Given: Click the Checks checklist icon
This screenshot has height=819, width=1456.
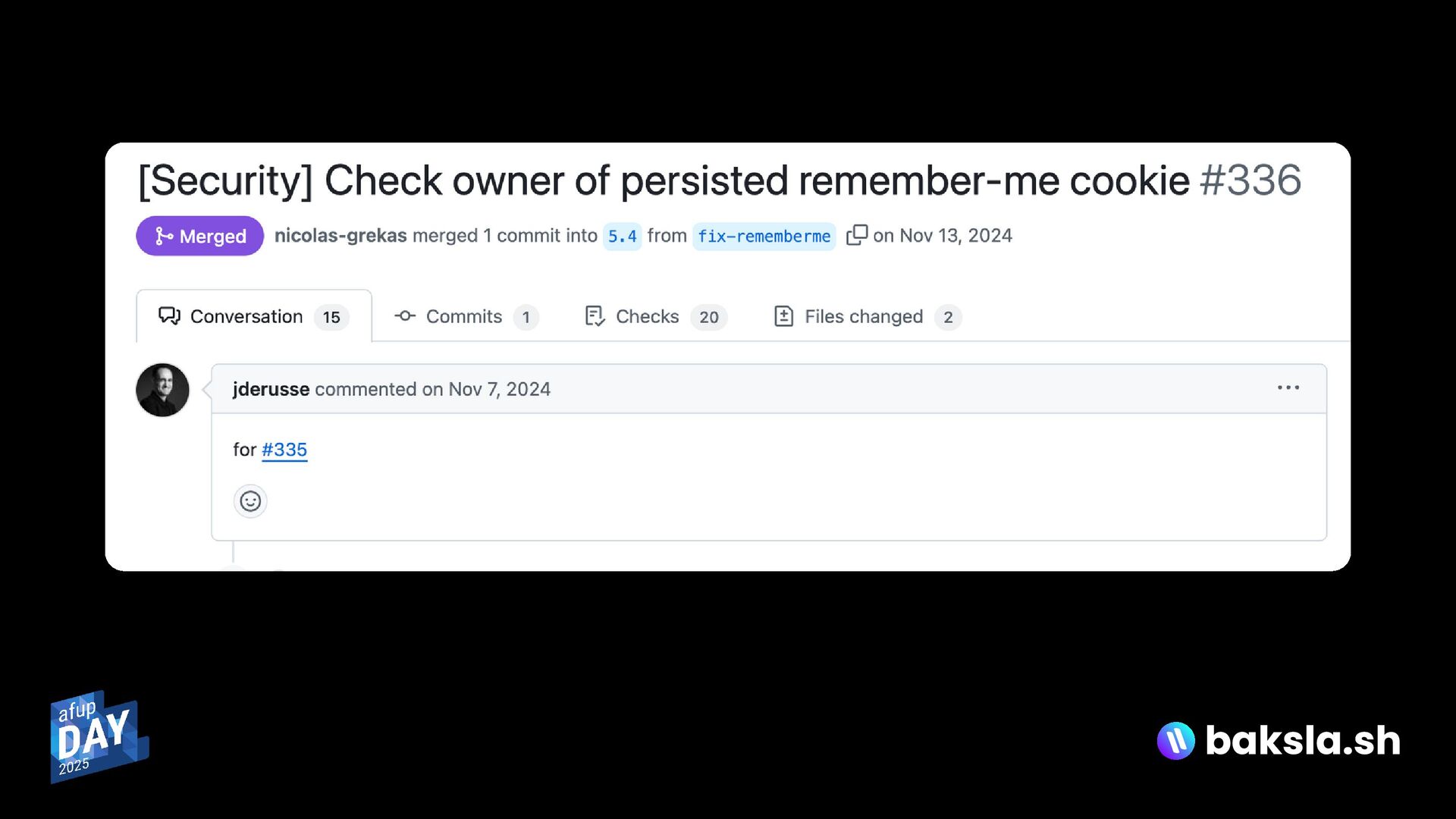Looking at the screenshot, I should (x=595, y=316).
